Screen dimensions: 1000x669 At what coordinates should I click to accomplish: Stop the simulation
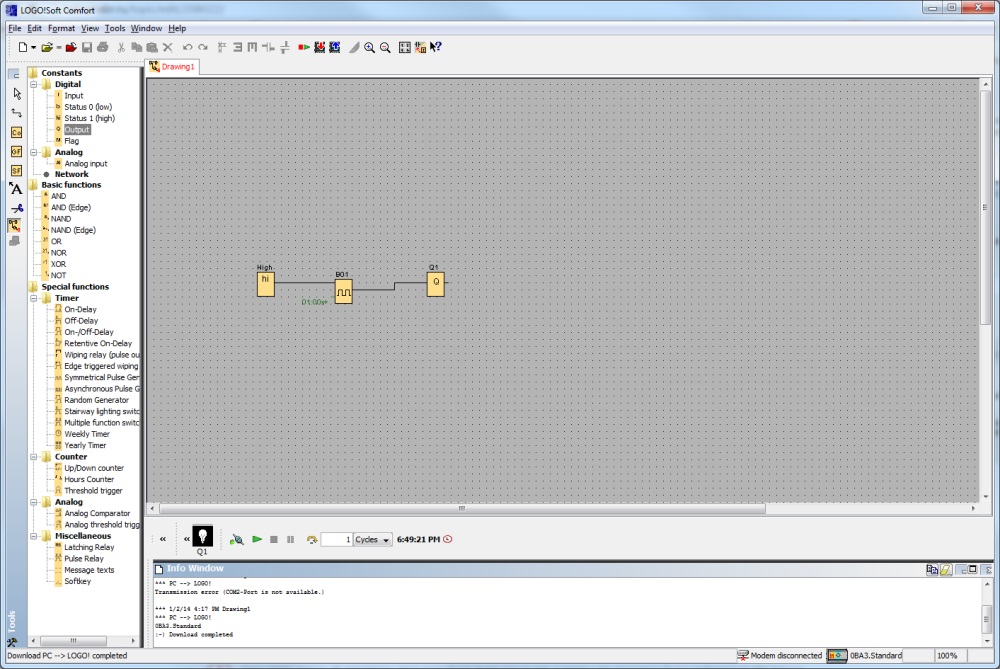274,540
